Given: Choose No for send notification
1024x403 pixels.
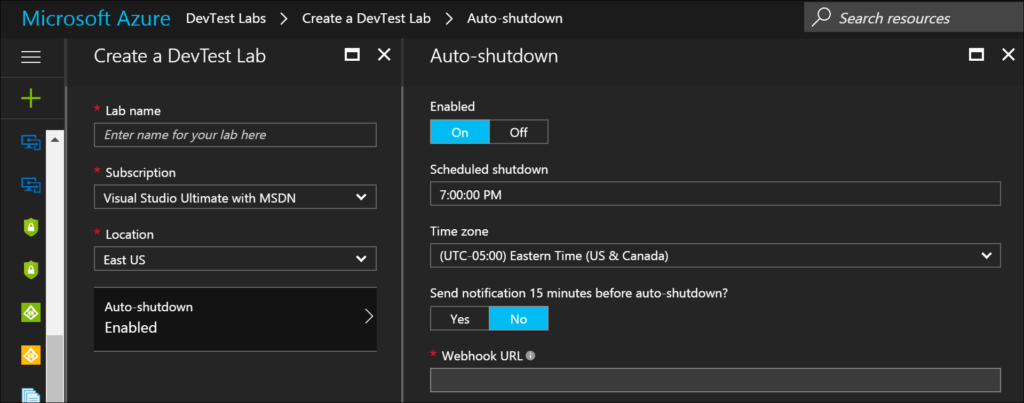Looking at the screenshot, I should coord(519,319).
